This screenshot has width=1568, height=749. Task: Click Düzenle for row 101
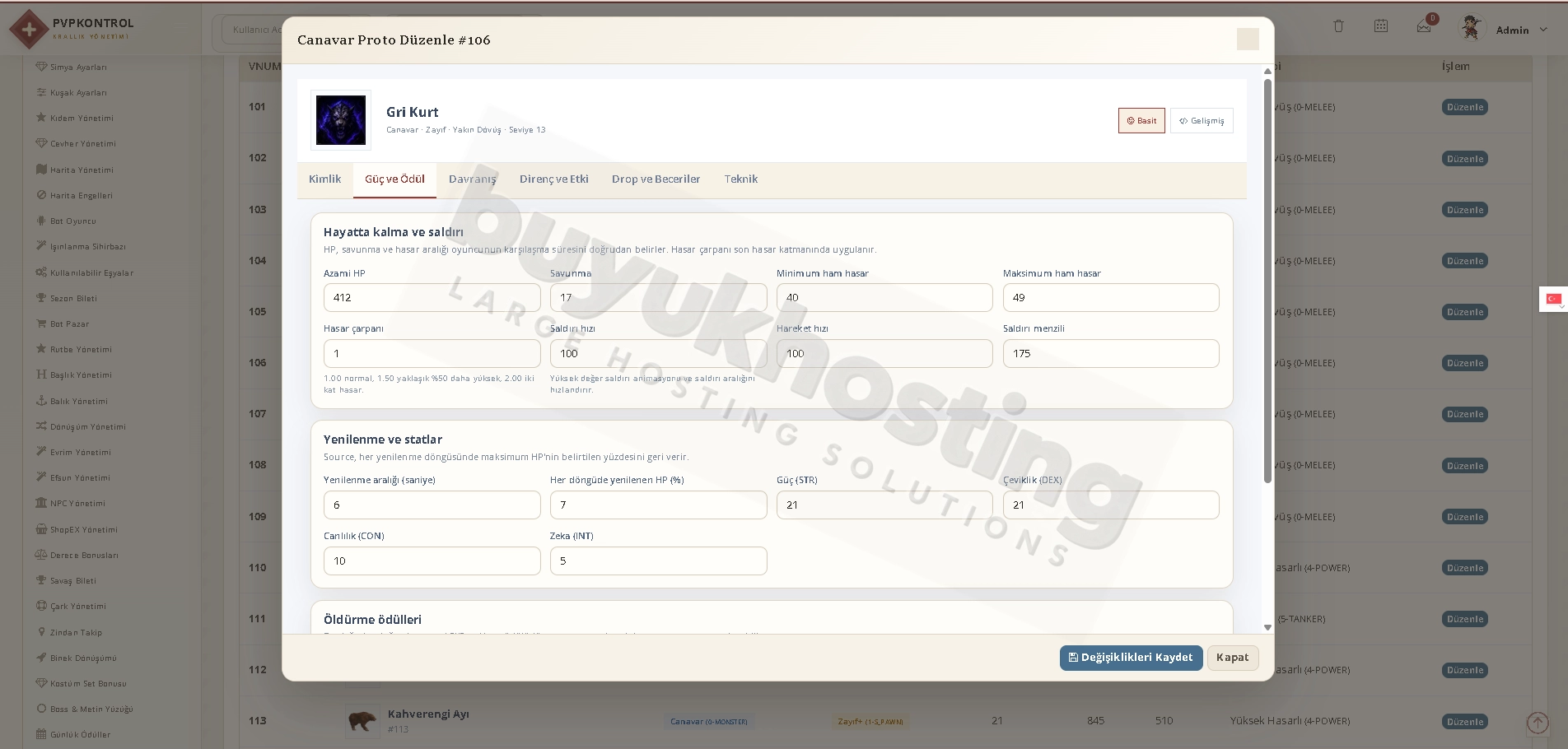[x=1465, y=107]
